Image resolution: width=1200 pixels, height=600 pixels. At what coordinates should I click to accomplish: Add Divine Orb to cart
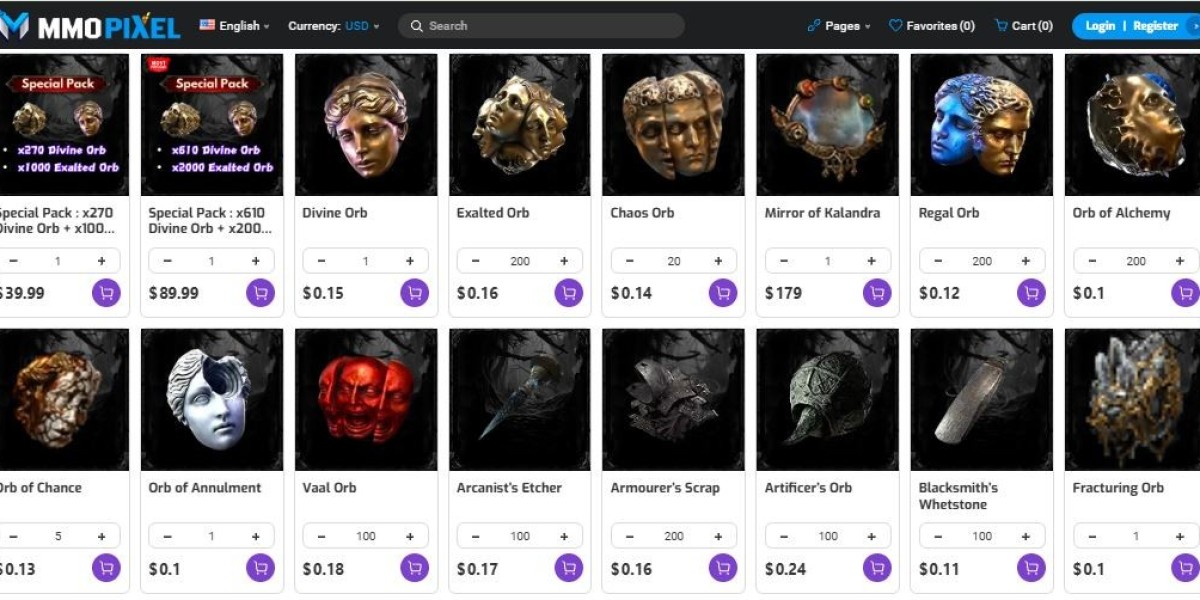(x=414, y=293)
